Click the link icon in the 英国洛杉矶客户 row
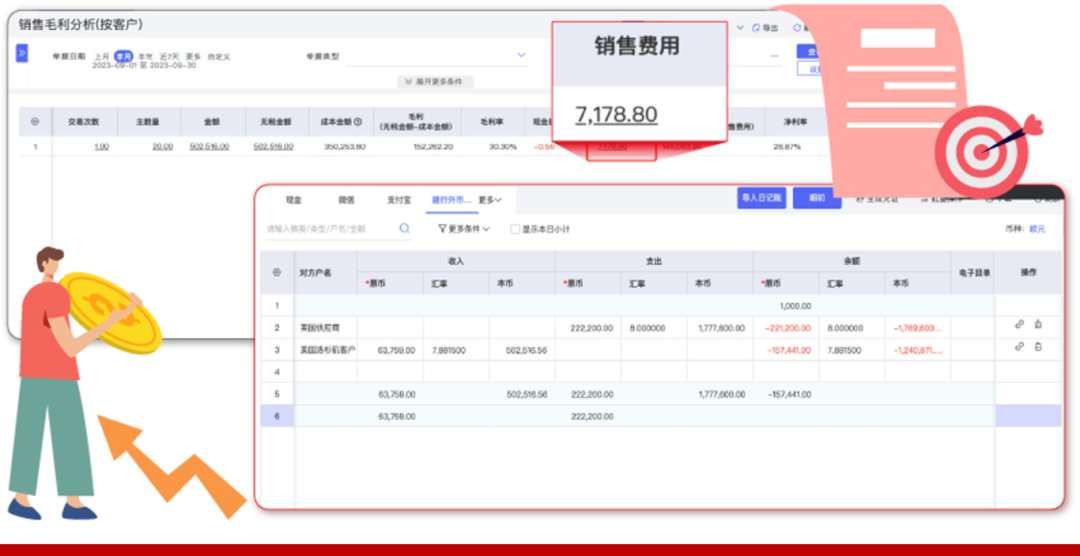Viewport: 1080px width, 556px height. (x=1019, y=347)
